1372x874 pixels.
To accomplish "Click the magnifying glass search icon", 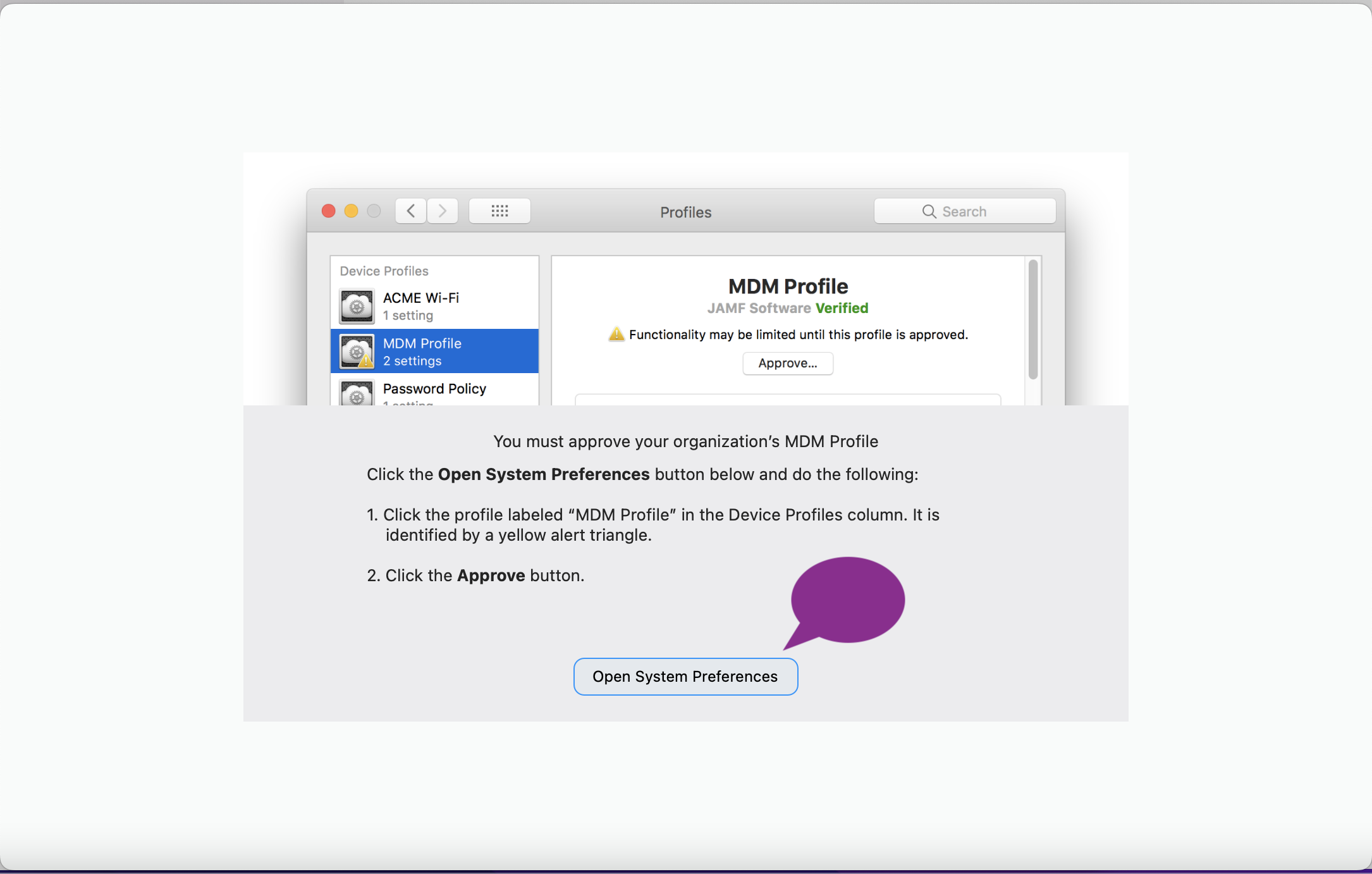I will pos(928,212).
